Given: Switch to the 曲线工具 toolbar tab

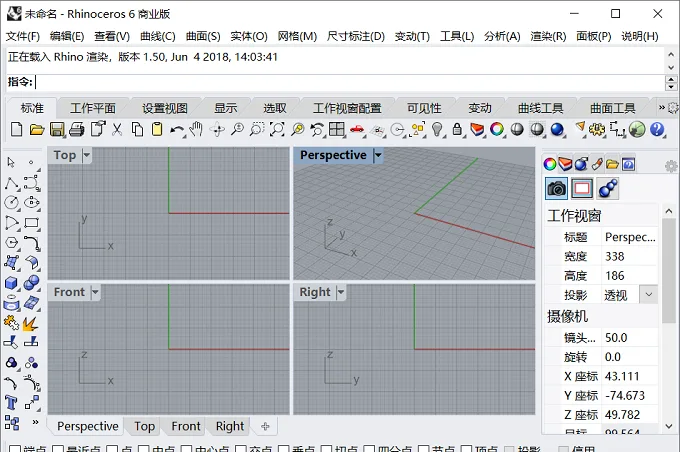Looking at the screenshot, I should [x=540, y=108].
